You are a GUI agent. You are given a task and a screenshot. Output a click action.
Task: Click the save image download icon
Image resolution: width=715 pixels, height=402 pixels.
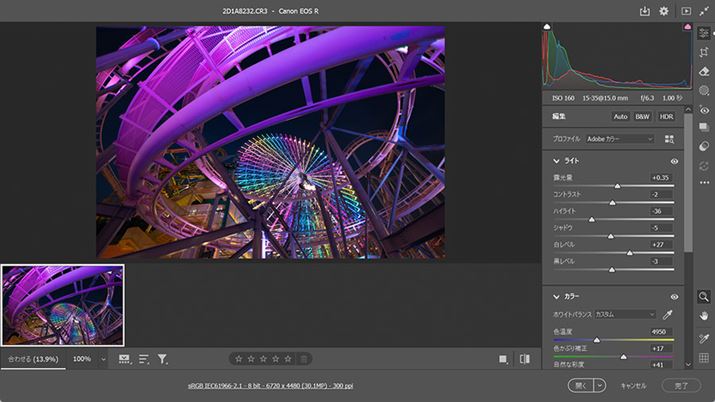[644, 11]
